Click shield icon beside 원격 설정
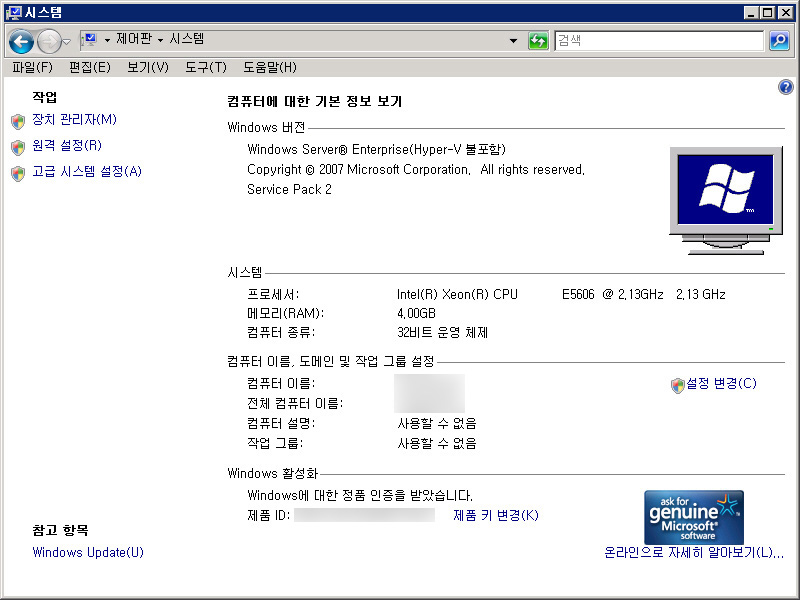Image resolution: width=800 pixels, height=600 pixels. pyautogui.click(x=18, y=147)
